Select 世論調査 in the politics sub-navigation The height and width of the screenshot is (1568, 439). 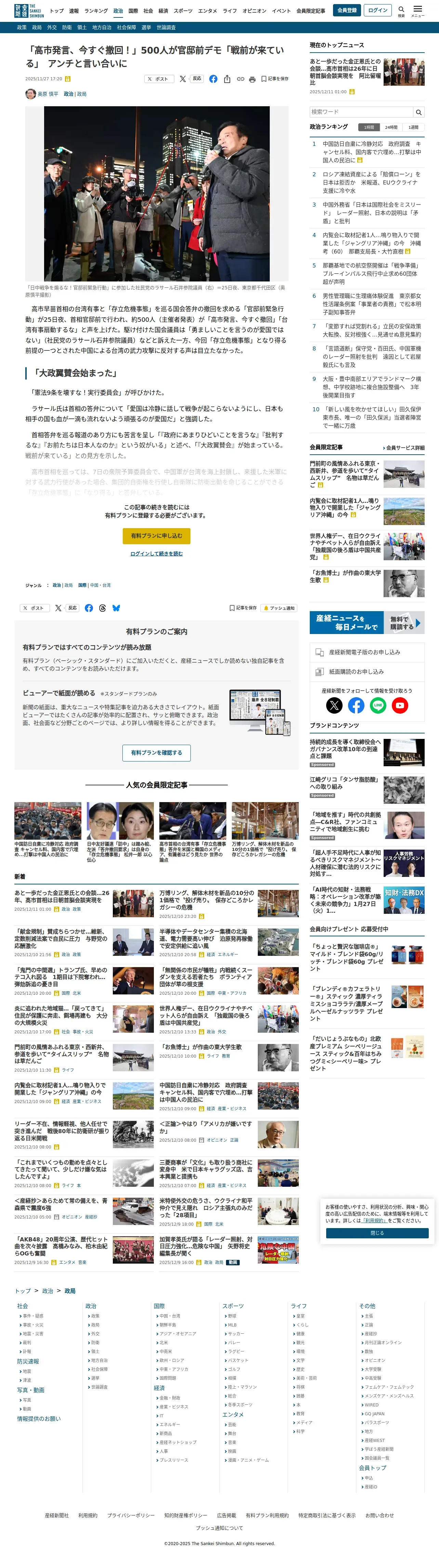click(166, 27)
